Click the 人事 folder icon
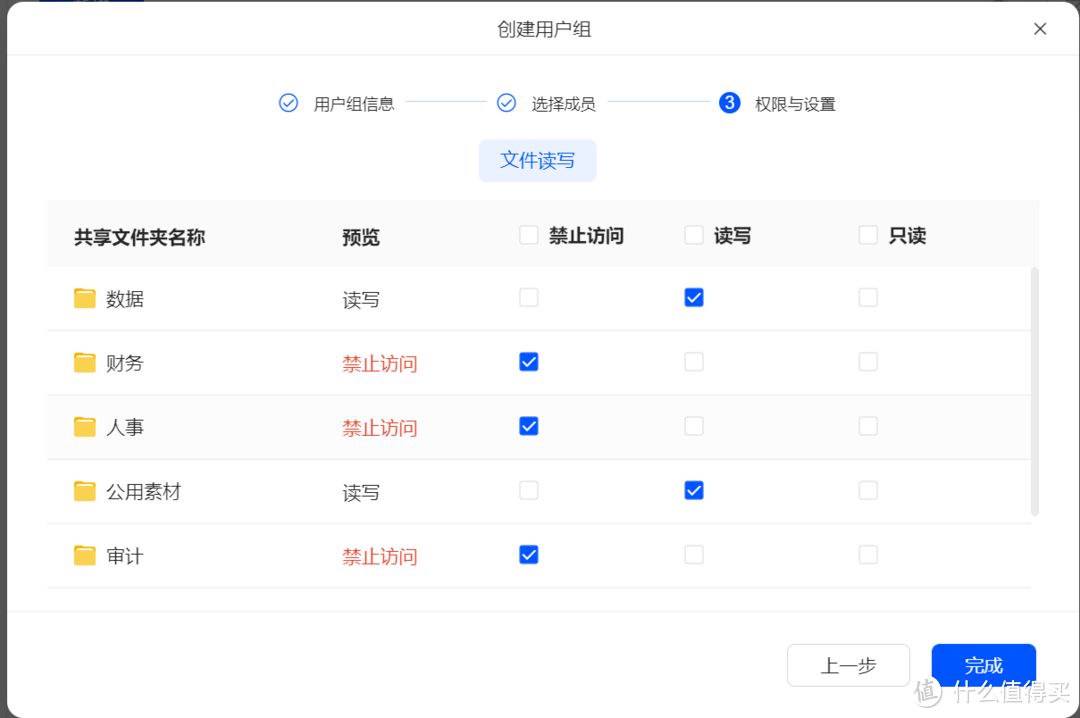1080x718 pixels. click(84, 426)
